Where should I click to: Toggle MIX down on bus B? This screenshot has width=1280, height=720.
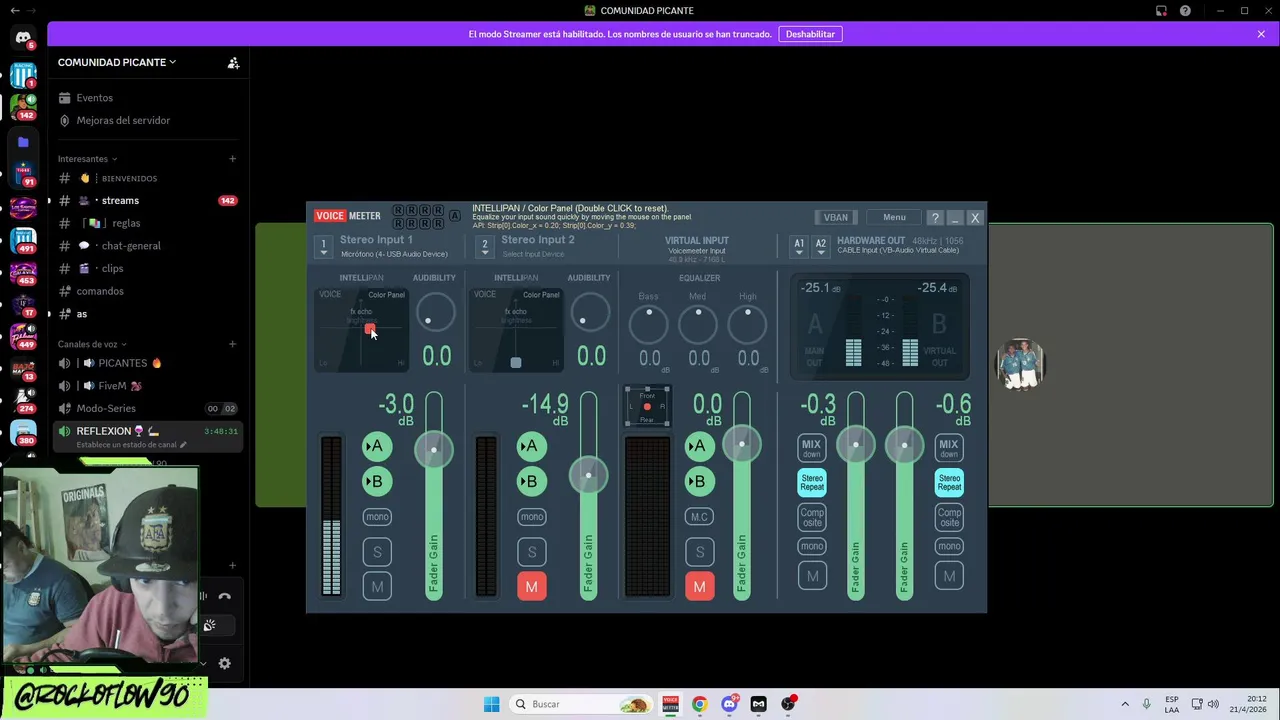[949, 448]
